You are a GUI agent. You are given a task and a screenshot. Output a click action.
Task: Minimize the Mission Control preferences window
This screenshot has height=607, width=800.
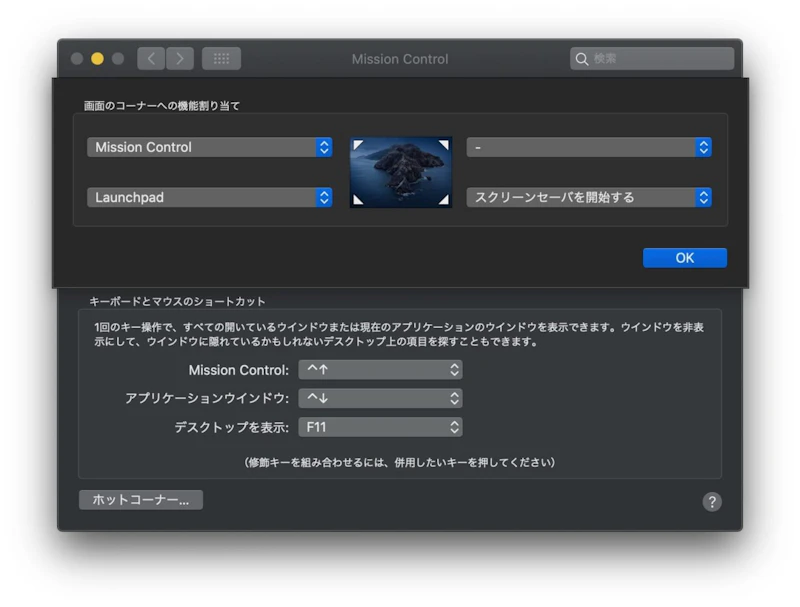pyautogui.click(x=96, y=58)
